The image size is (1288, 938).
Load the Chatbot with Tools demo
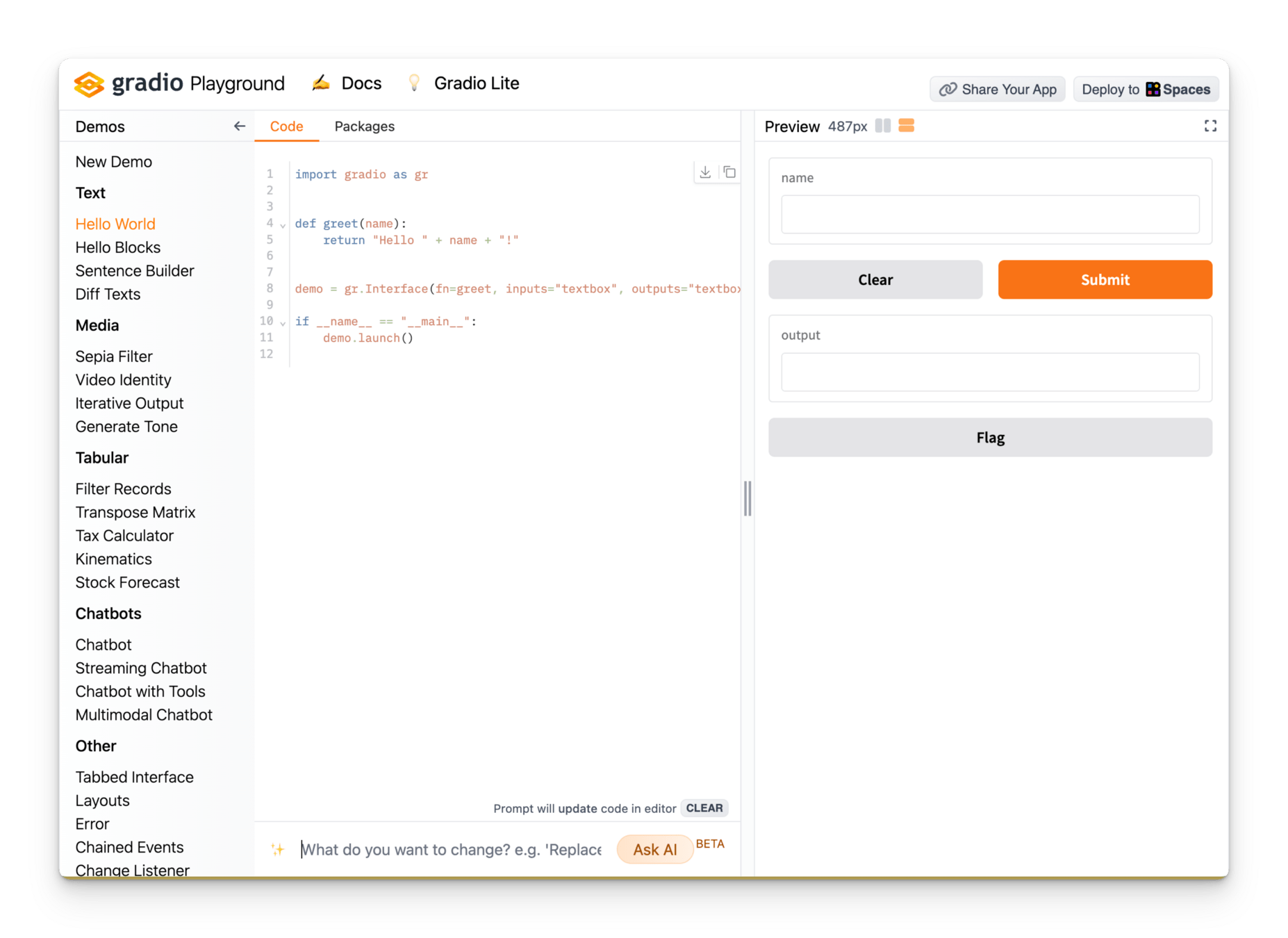[140, 692]
